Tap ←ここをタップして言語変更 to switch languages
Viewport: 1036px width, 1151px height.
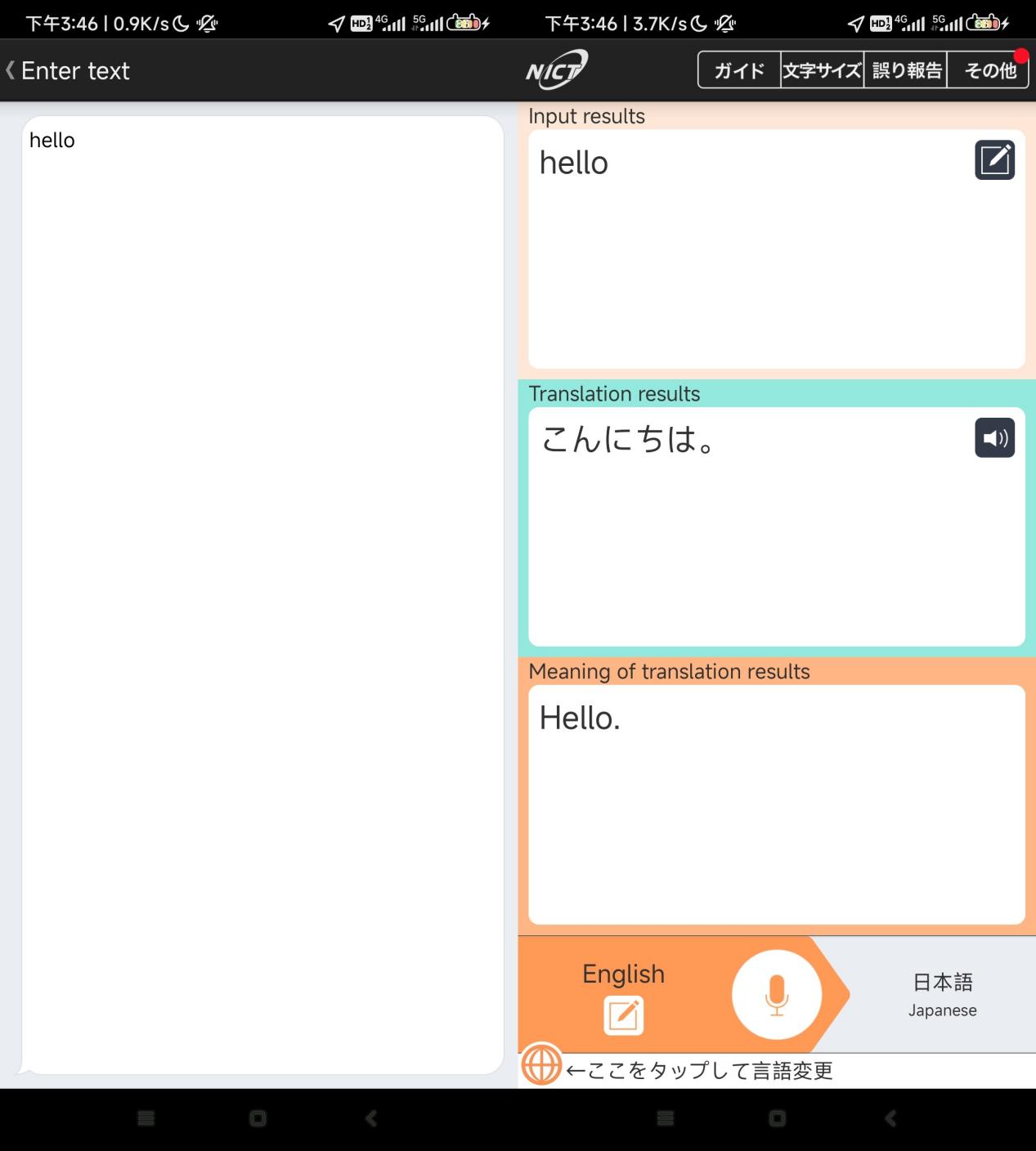click(x=699, y=1069)
